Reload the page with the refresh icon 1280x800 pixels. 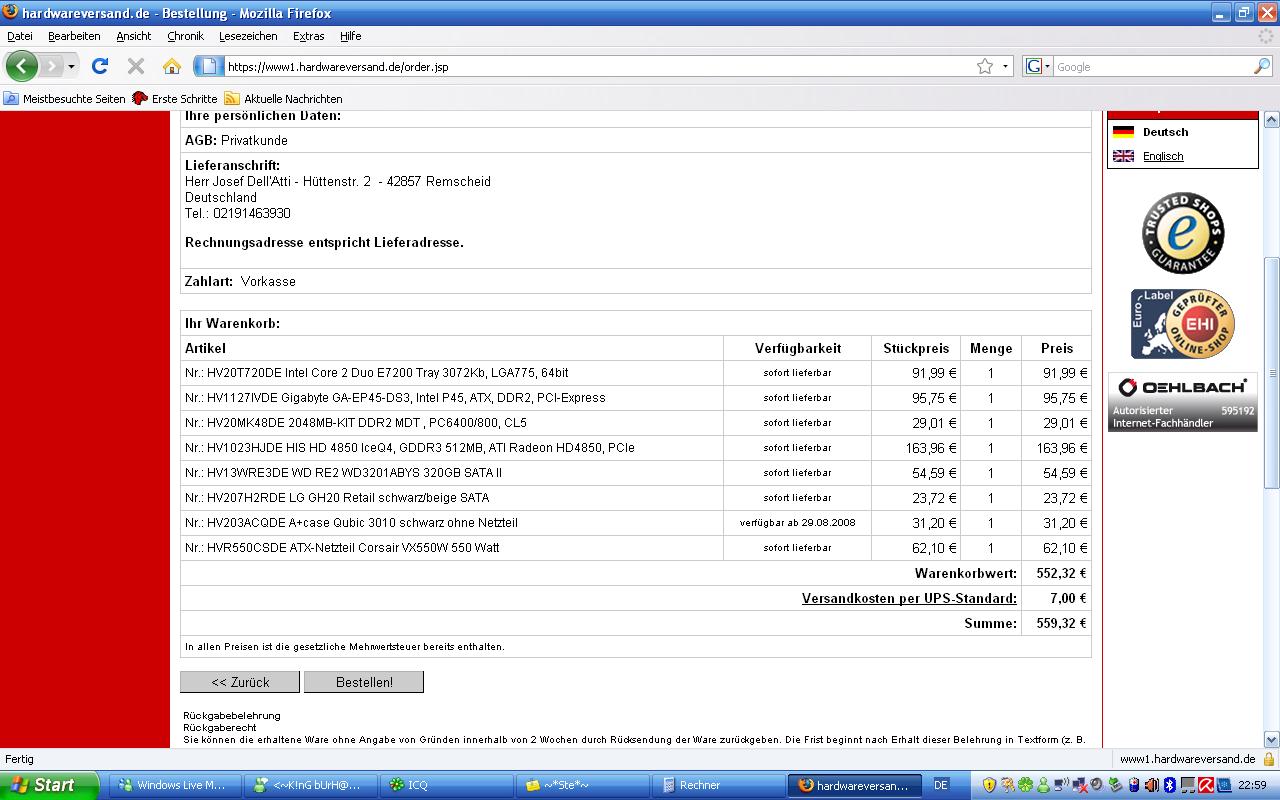pos(99,66)
